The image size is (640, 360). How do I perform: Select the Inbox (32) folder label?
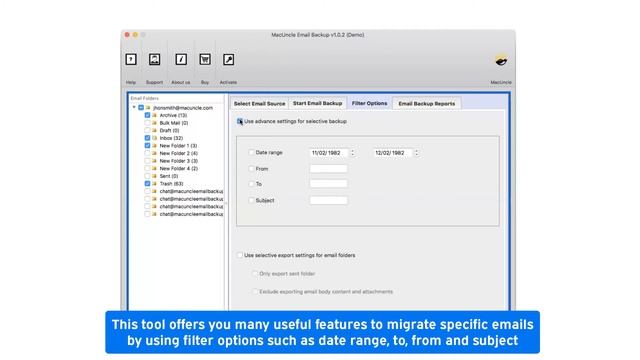[x=171, y=138]
